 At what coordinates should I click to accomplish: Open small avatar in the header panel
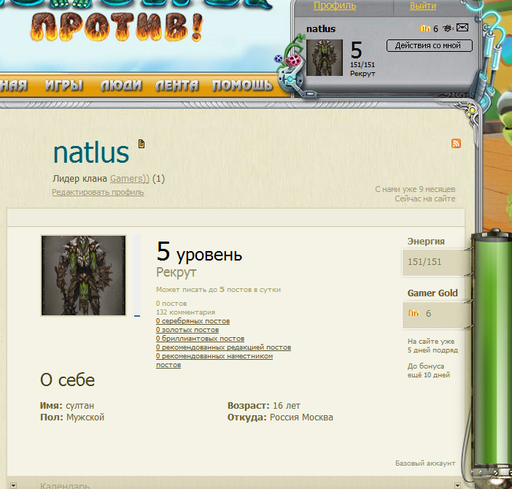coord(324,57)
